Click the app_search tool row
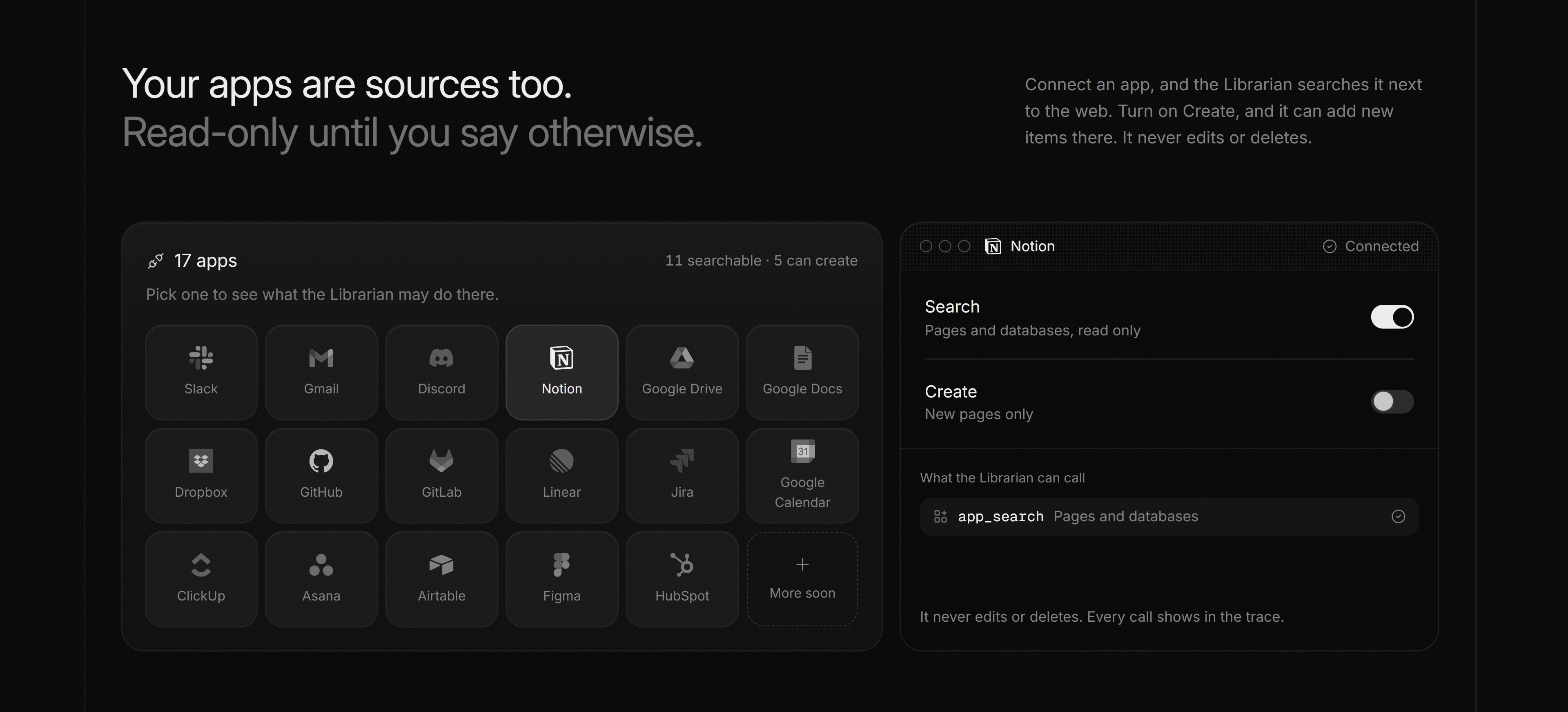Viewport: 1568px width, 712px height. tap(1169, 516)
